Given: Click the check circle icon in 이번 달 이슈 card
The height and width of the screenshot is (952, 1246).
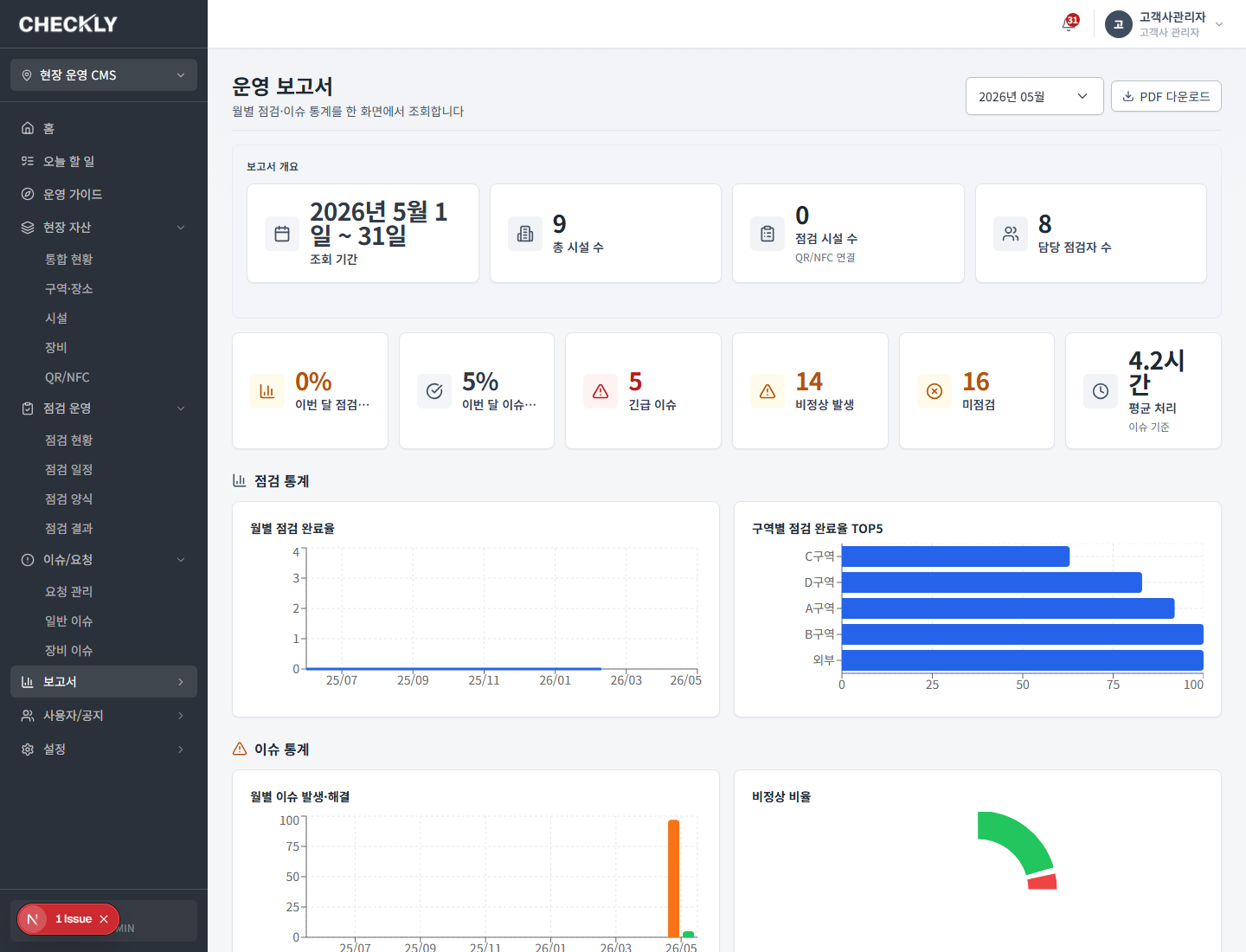Looking at the screenshot, I should pos(434,391).
